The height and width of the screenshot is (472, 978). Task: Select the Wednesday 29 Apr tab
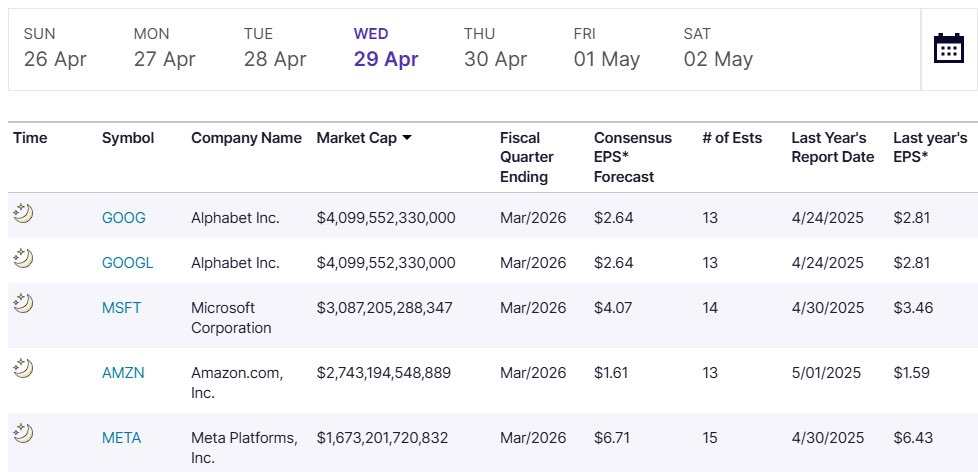tap(386, 48)
